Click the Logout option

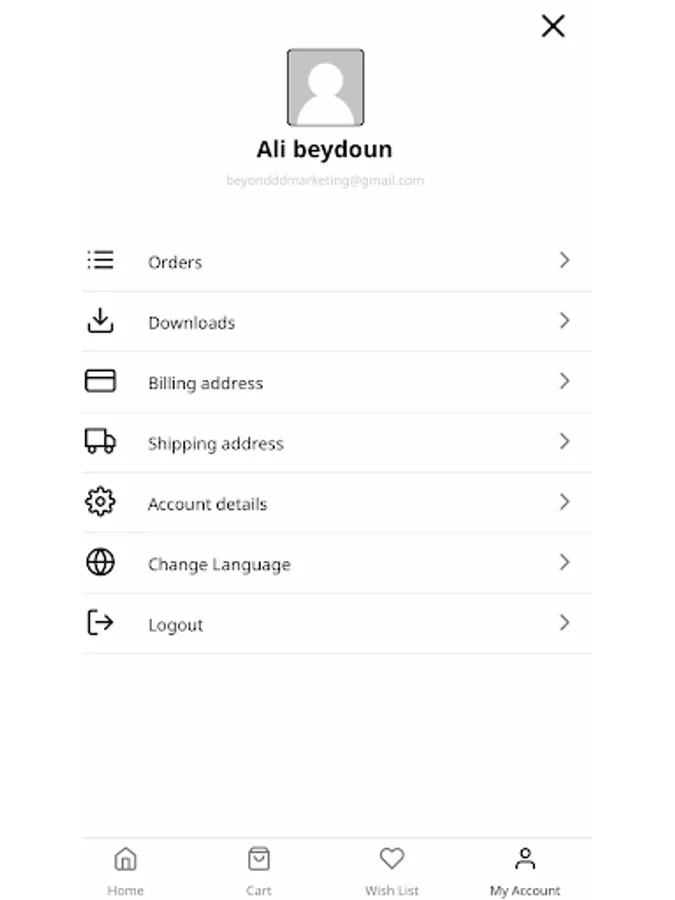click(176, 624)
